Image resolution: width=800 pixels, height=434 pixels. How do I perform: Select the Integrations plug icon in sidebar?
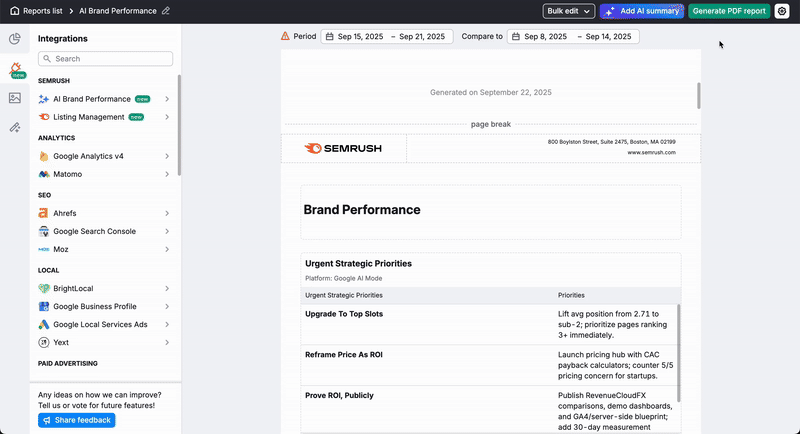point(15,69)
